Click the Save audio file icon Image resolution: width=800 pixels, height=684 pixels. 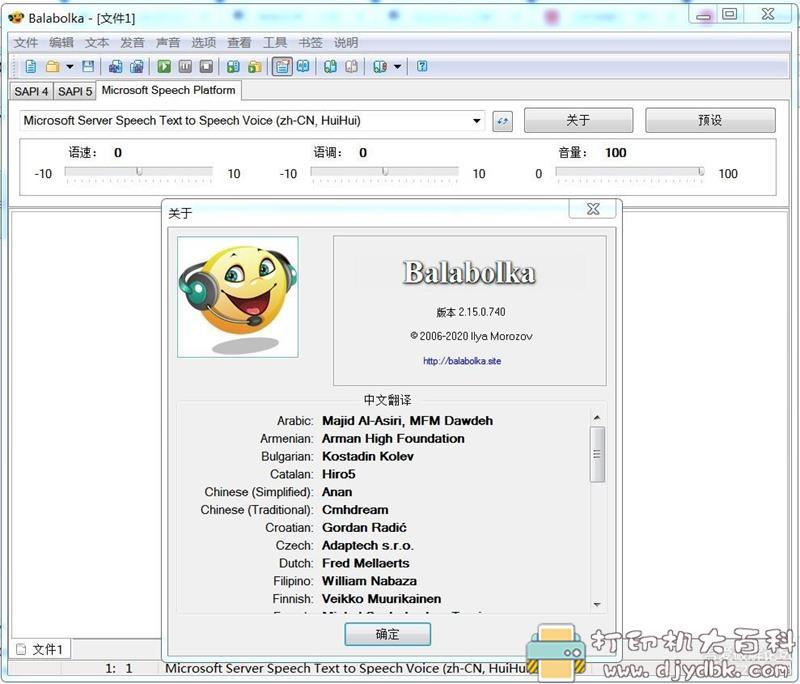pos(116,66)
